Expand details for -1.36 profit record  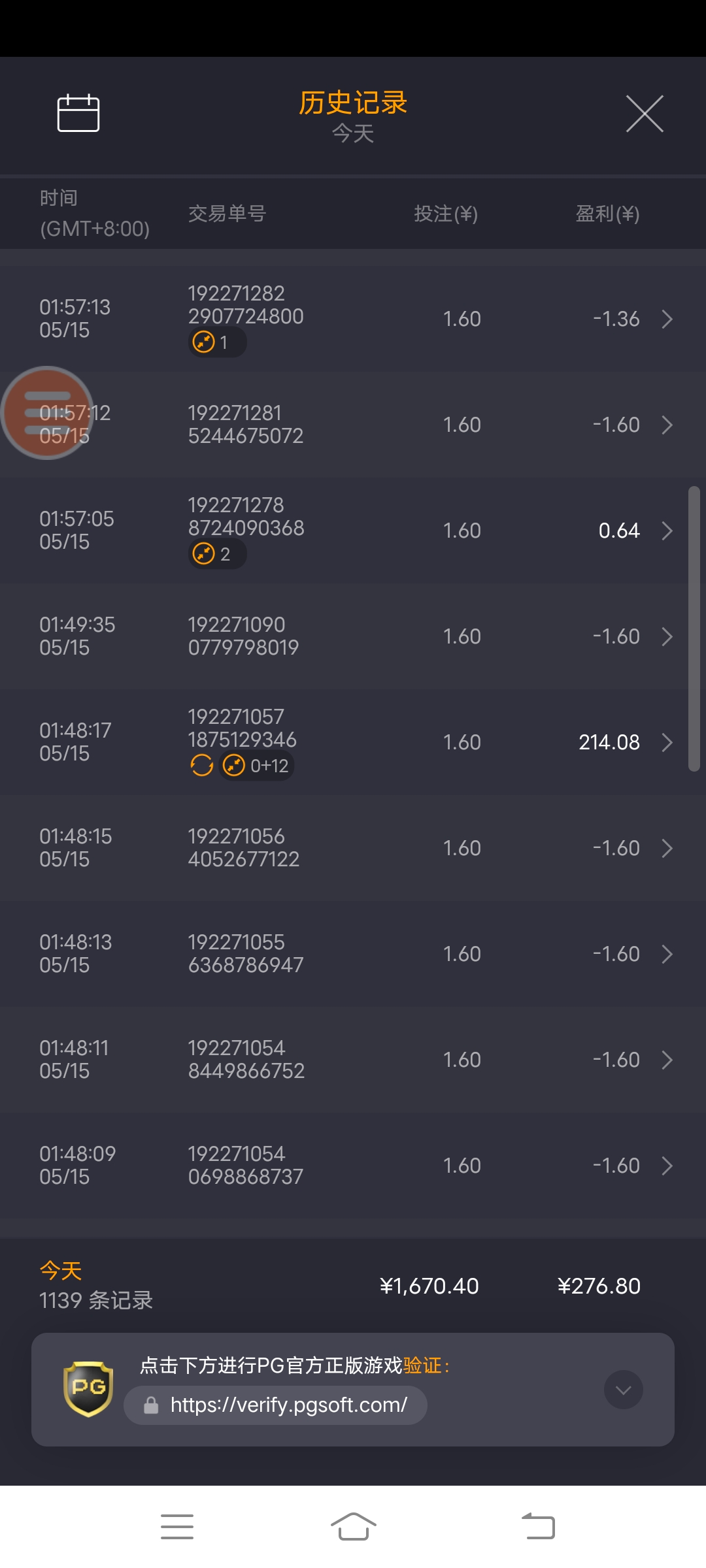(667, 319)
